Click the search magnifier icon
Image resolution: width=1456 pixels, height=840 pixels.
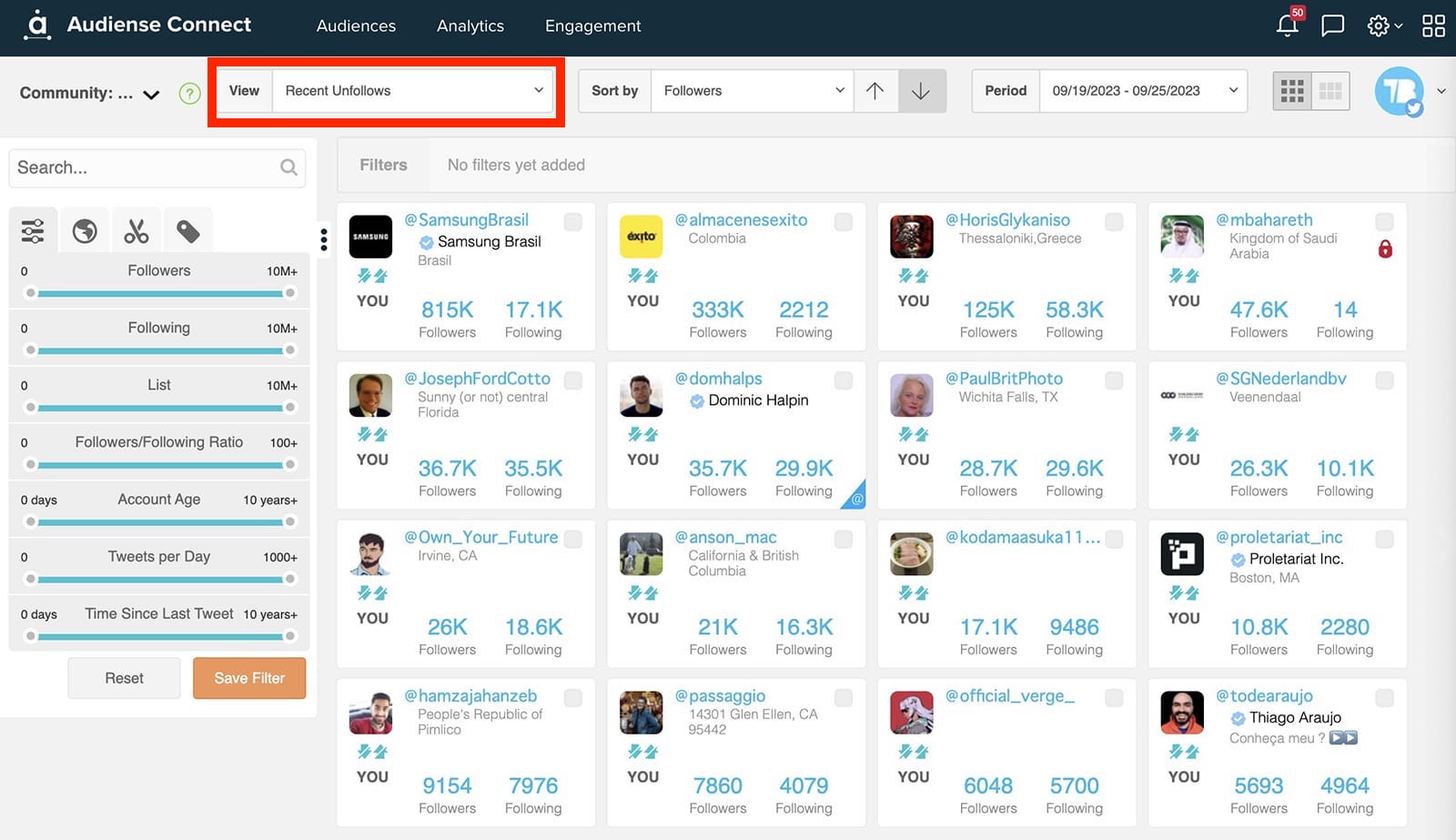(288, 167)
